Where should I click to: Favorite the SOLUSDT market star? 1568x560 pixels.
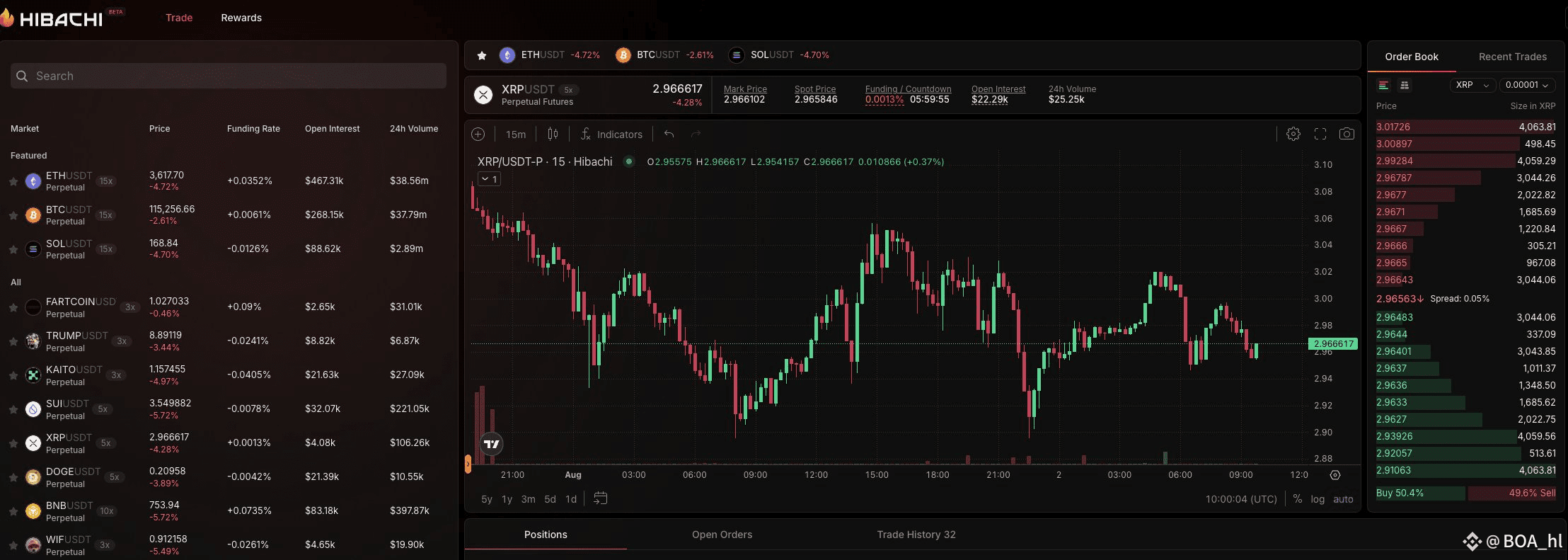tap(13, 249)
